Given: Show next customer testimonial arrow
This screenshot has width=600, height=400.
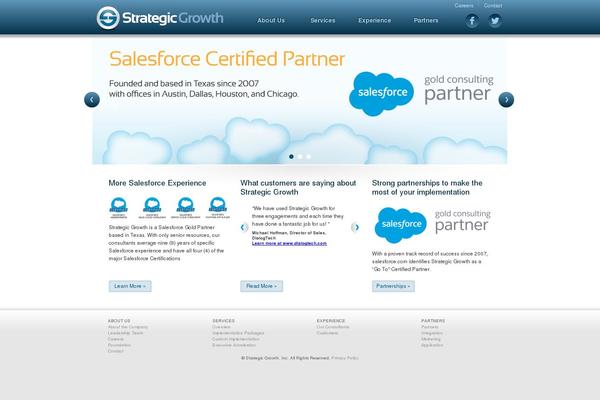Looking at the screenshot, I should tap(355, 227).
